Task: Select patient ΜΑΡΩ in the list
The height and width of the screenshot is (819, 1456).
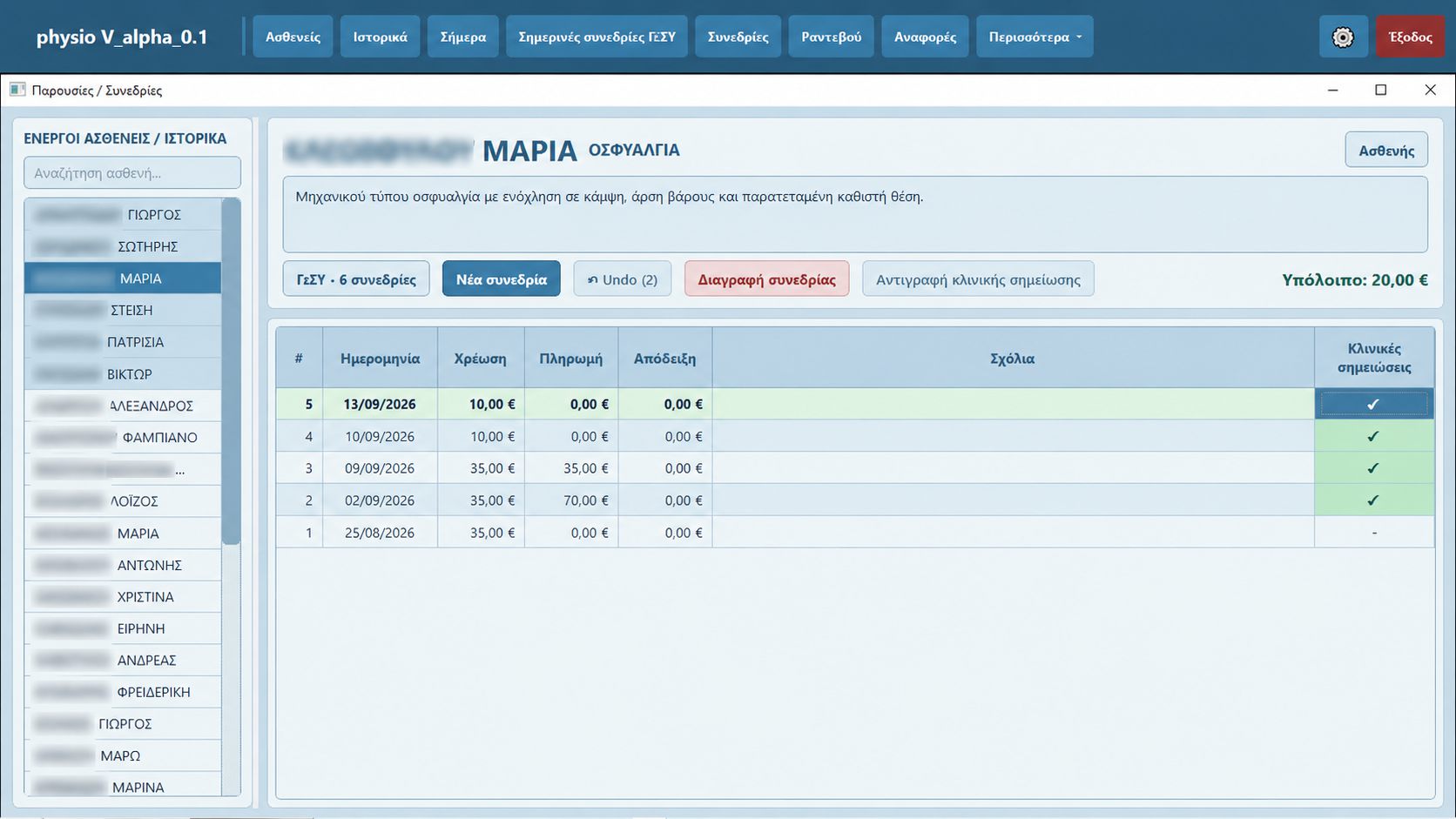Action: [x=123, y=755]
